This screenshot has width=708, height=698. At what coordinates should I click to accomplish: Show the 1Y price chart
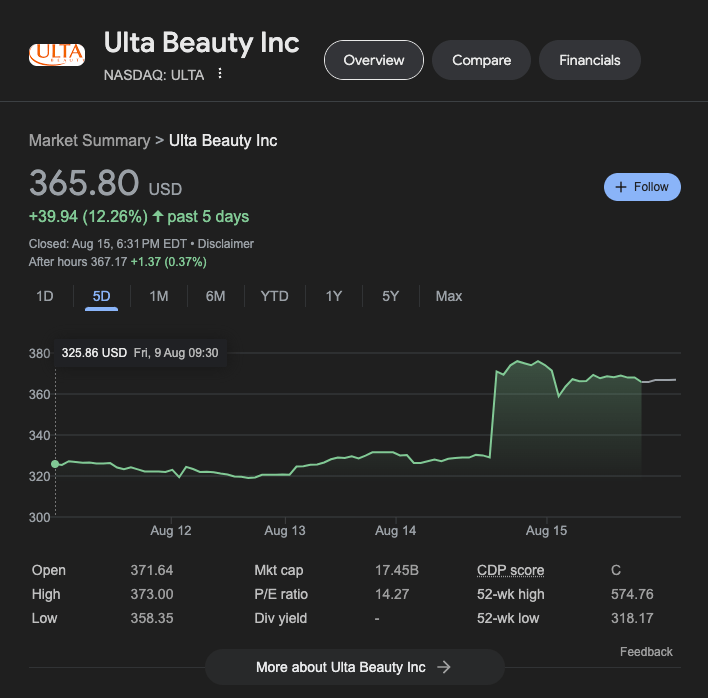pyautogui.click(x=334, y=296)
